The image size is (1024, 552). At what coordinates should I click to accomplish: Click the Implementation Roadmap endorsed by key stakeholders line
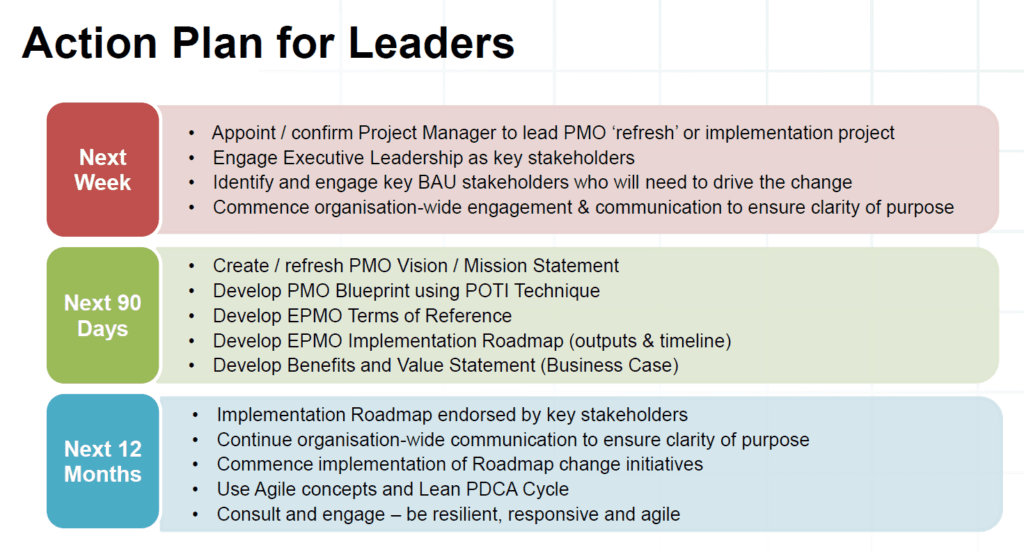[x=452, y=415]
